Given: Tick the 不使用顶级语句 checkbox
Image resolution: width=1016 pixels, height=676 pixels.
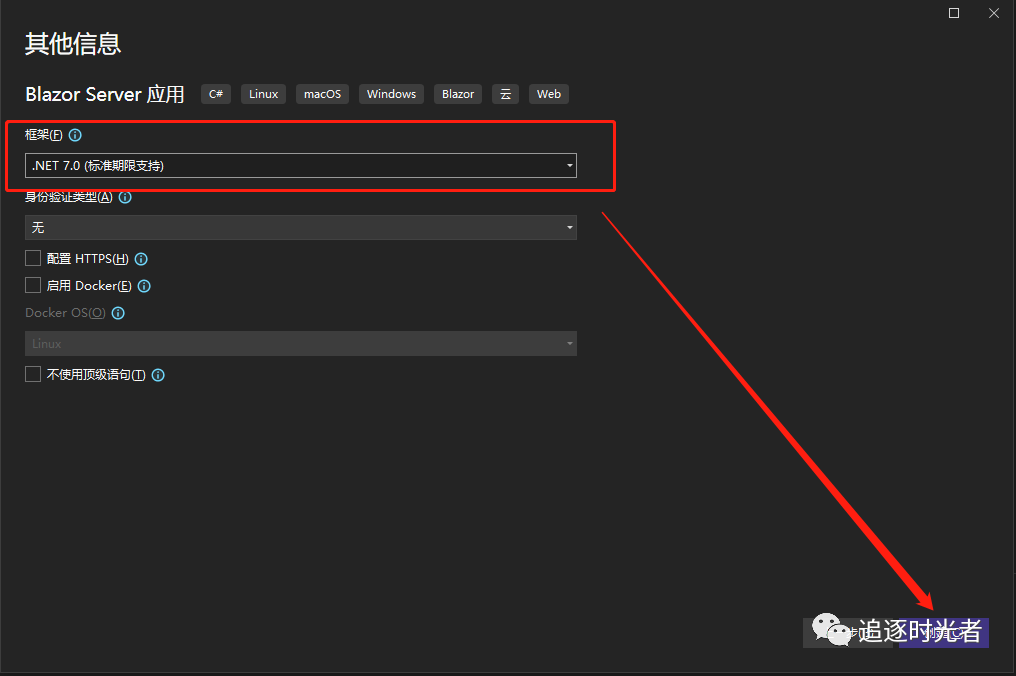Looking at the screenshot, I should tap(33, 374).
